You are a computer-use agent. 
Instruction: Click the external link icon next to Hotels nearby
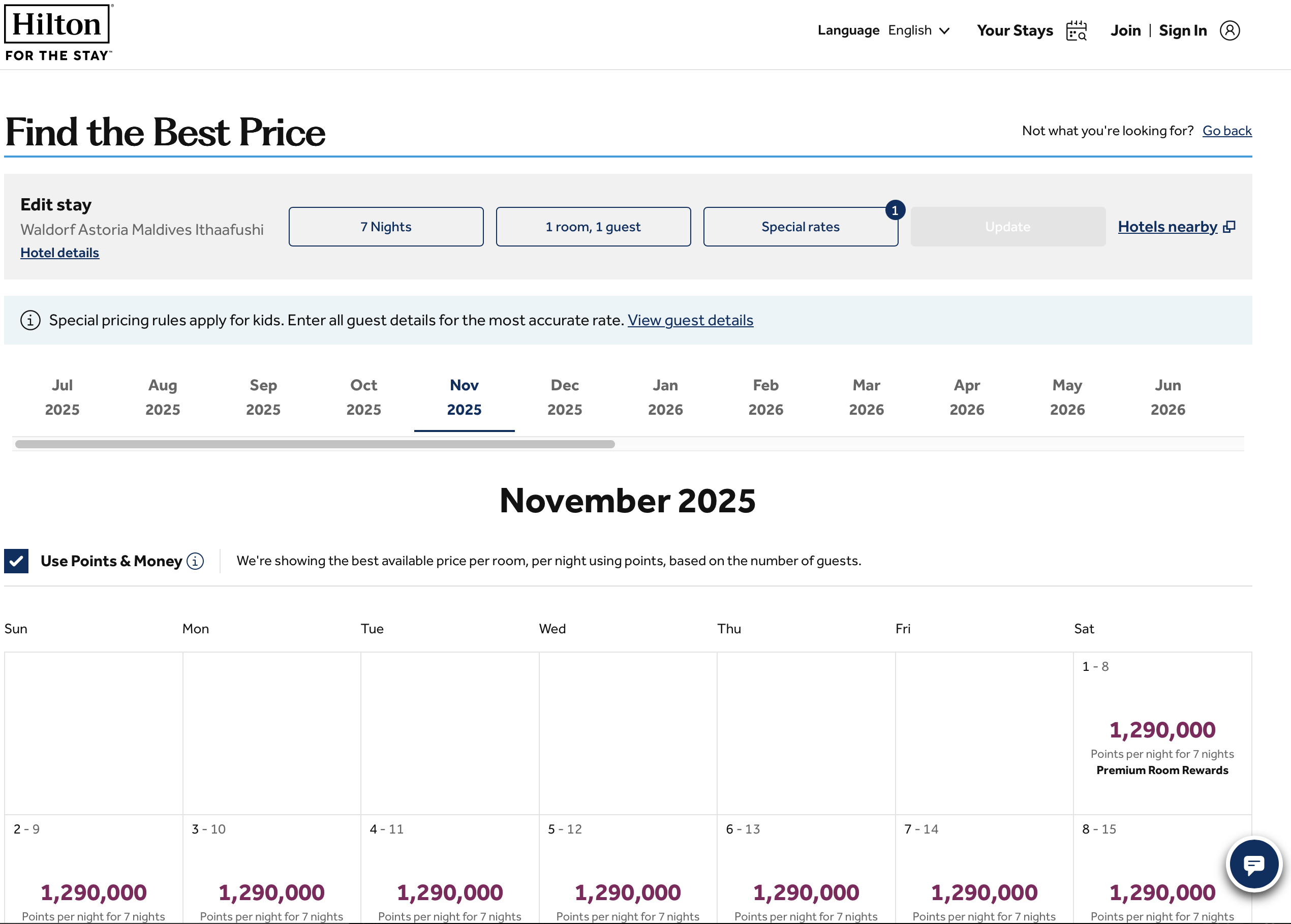(x=1229, y=227)
